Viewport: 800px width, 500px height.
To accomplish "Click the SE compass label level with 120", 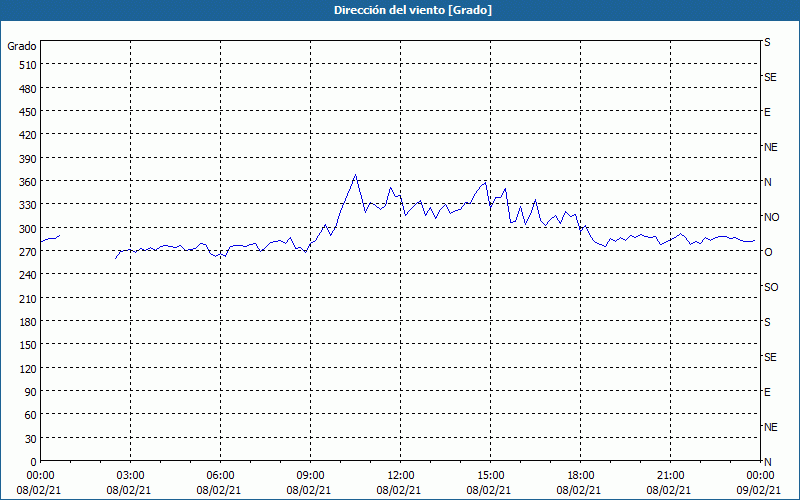I will point(770,357).
